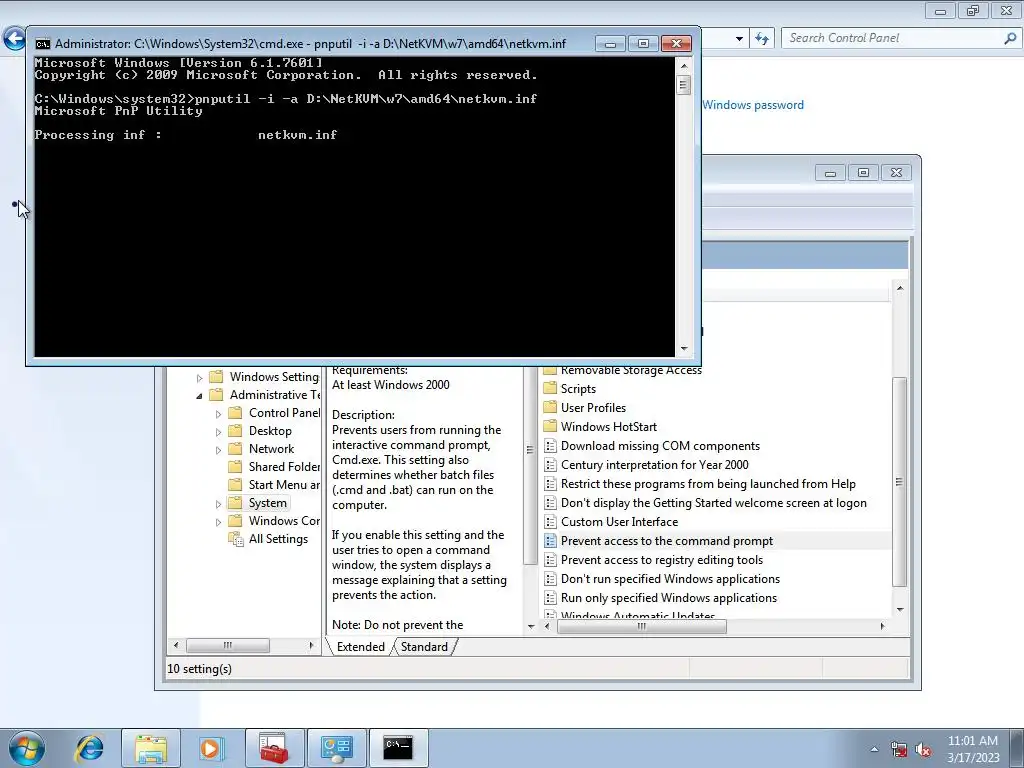Select Century interpretation for Year 2000
The image size is (1024, 768).
[x=654, y=464]
